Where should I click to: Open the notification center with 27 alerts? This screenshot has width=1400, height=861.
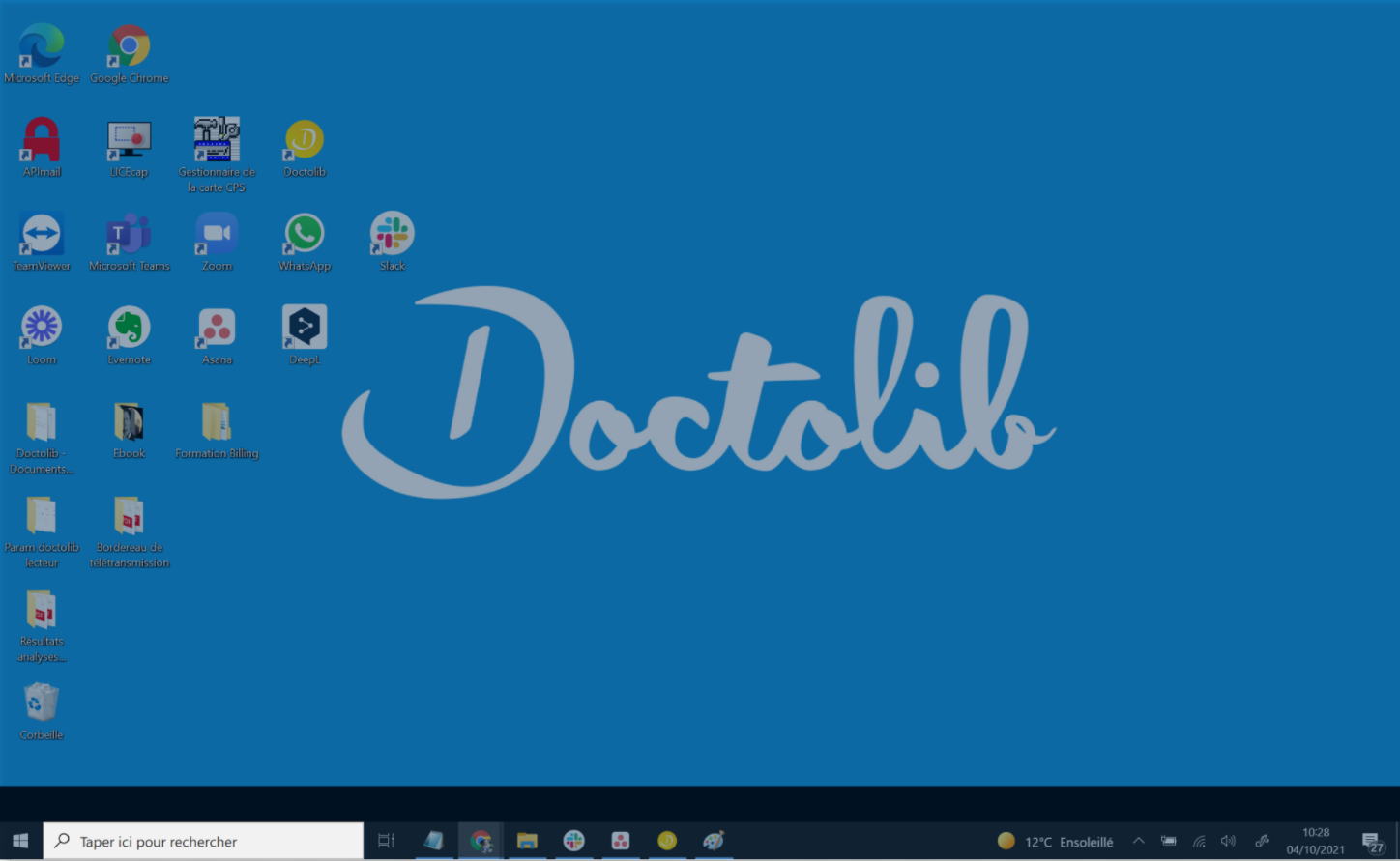[1371, 842]
